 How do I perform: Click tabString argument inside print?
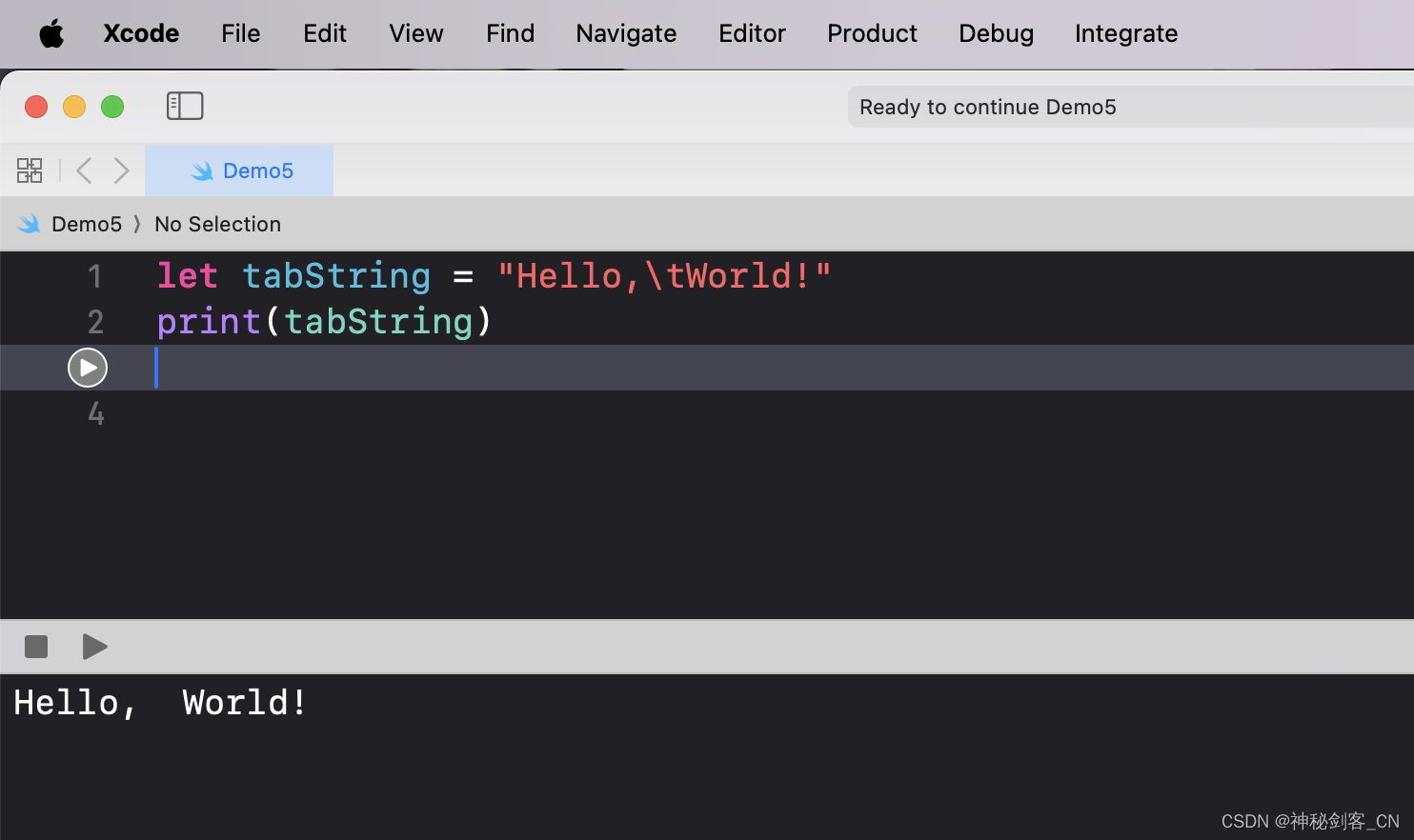[378, 322]
